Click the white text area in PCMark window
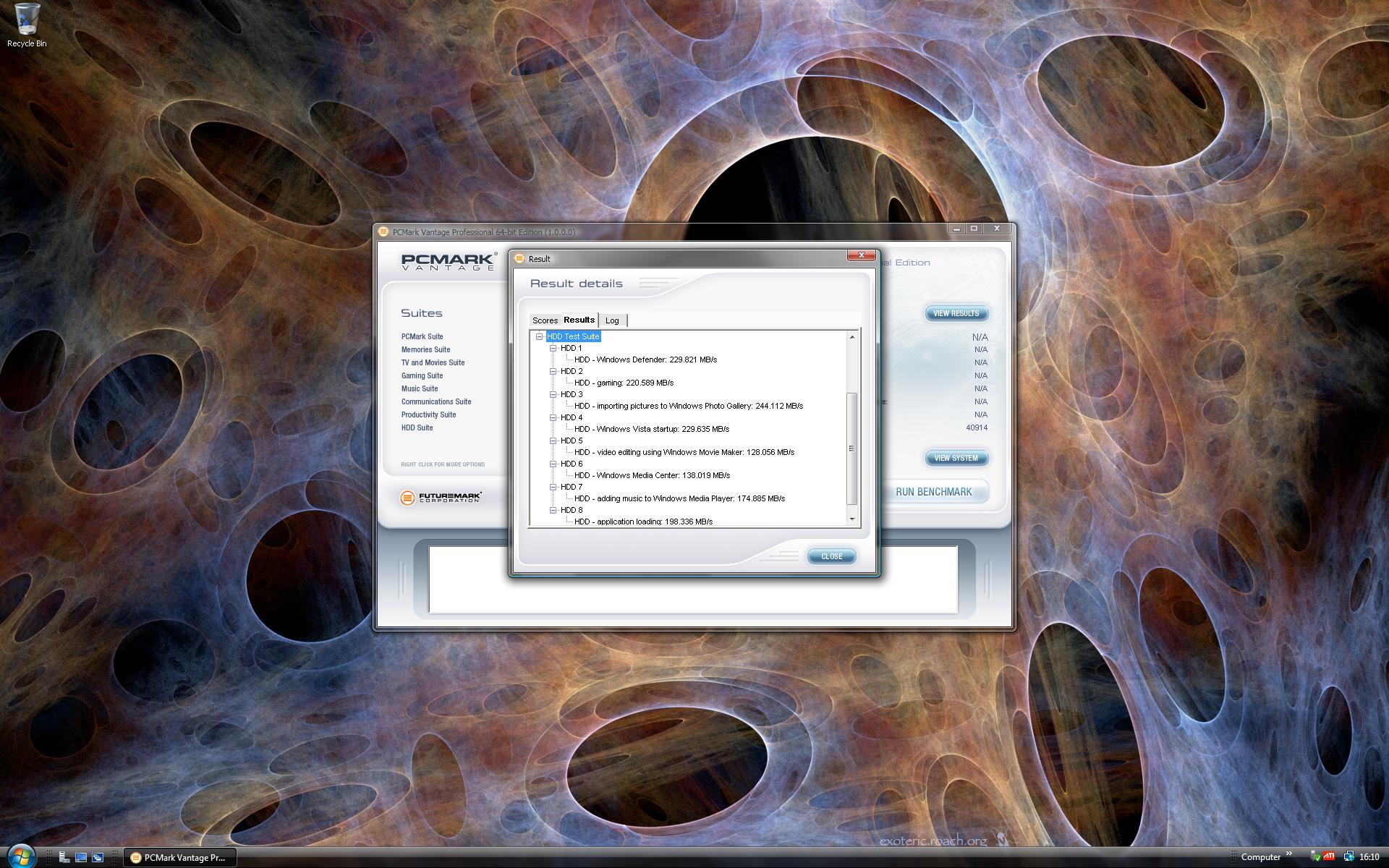Screen dimensions: 1389x868 tap(693, 579)
